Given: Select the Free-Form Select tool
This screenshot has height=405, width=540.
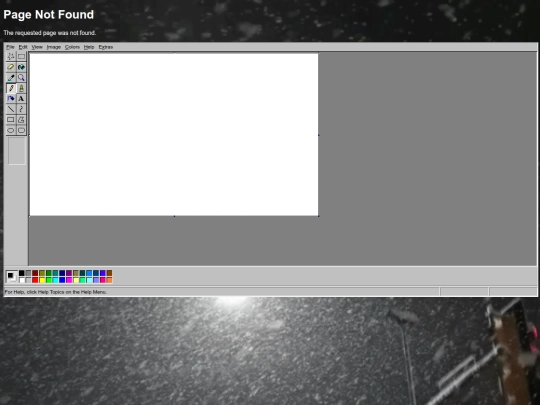Looking at the screenshot, I should tap(11, 56).
